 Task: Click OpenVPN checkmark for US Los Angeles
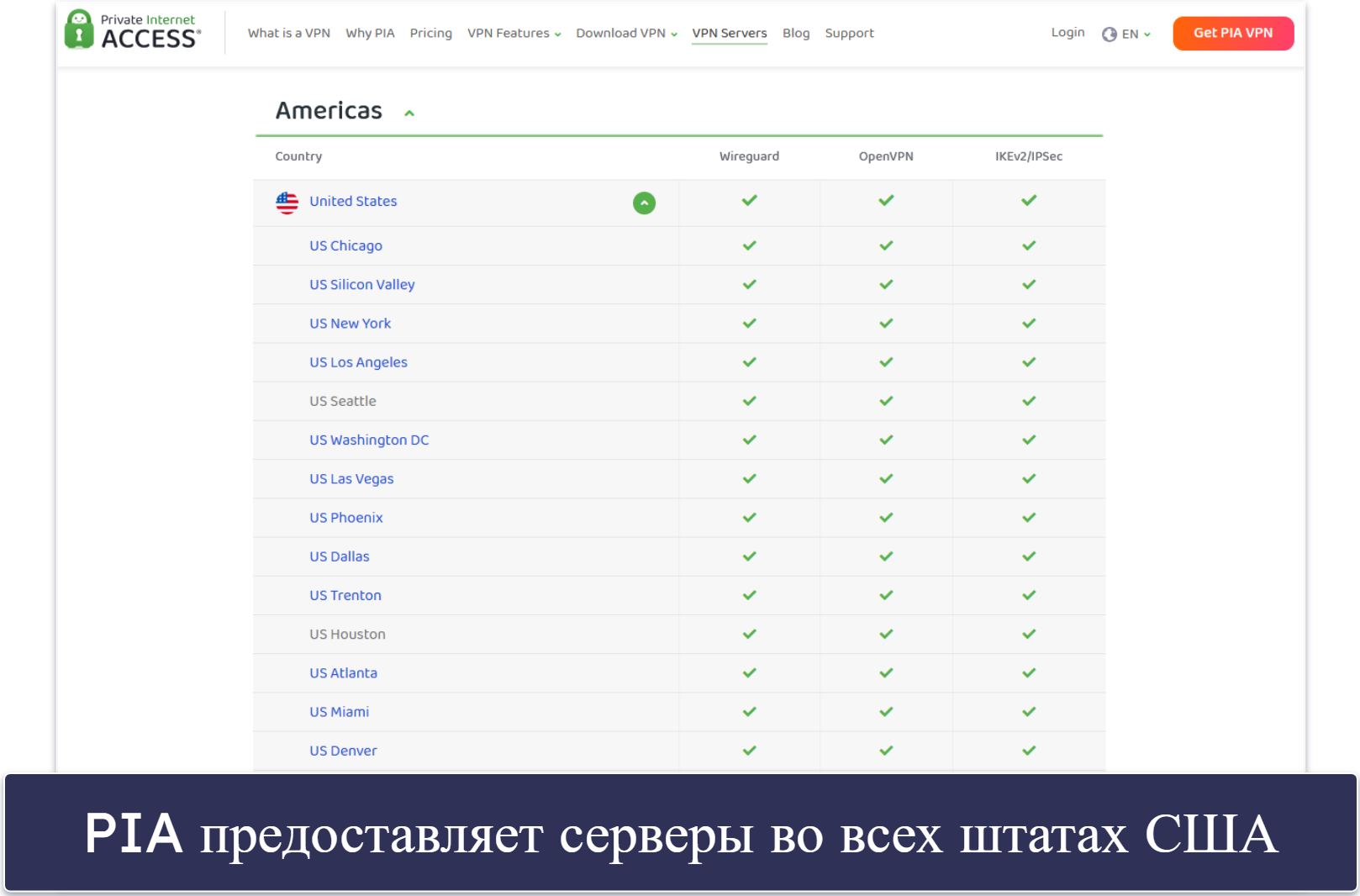886,361
